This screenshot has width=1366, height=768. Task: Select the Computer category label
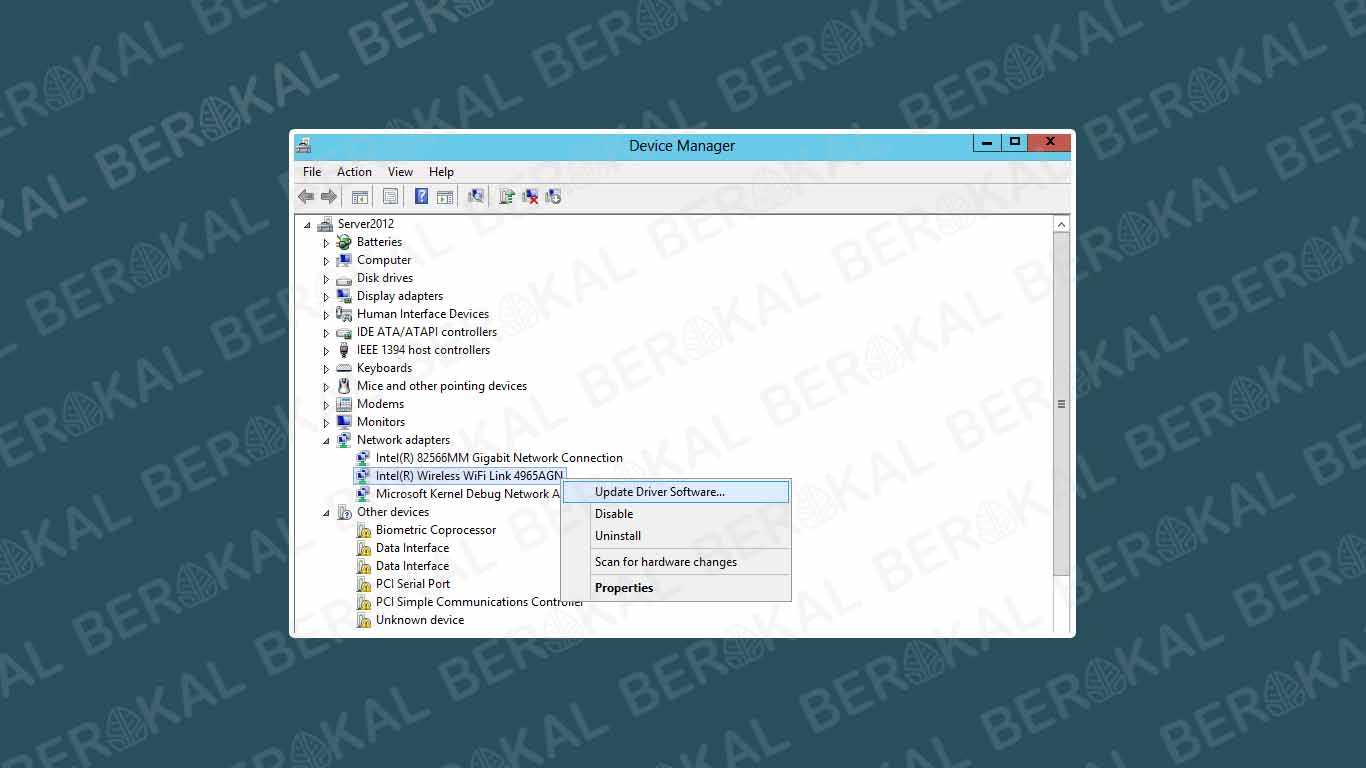point(384,260)
